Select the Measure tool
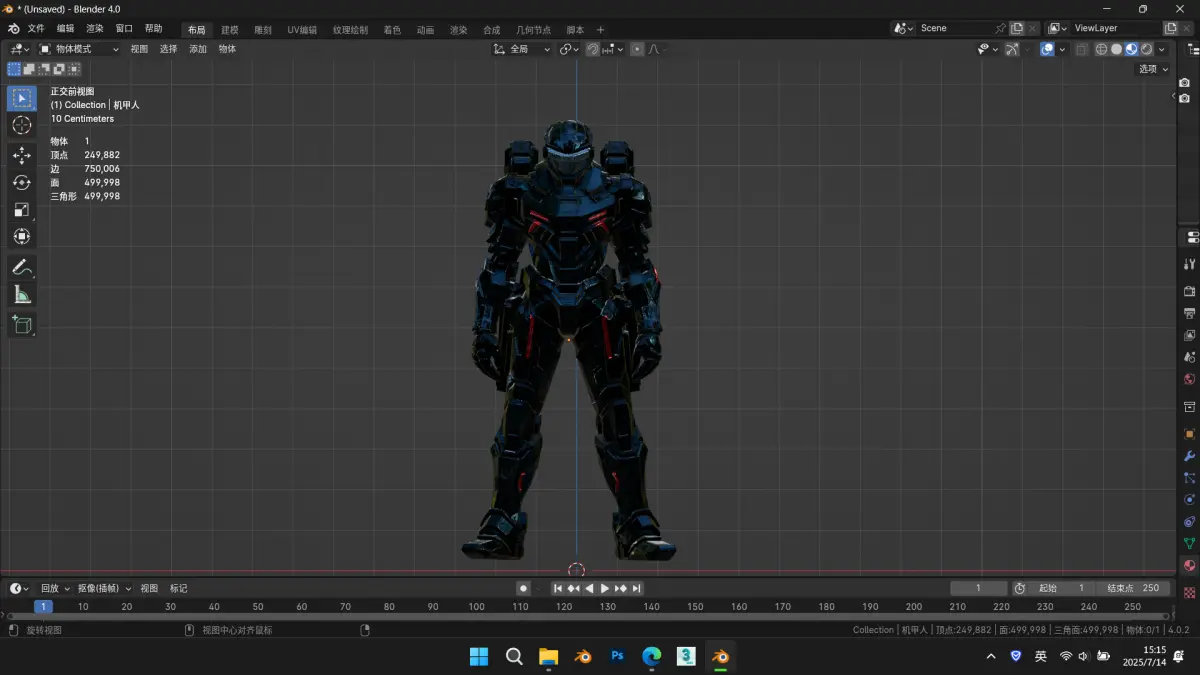1200x675 pixels. coord(22,294)
